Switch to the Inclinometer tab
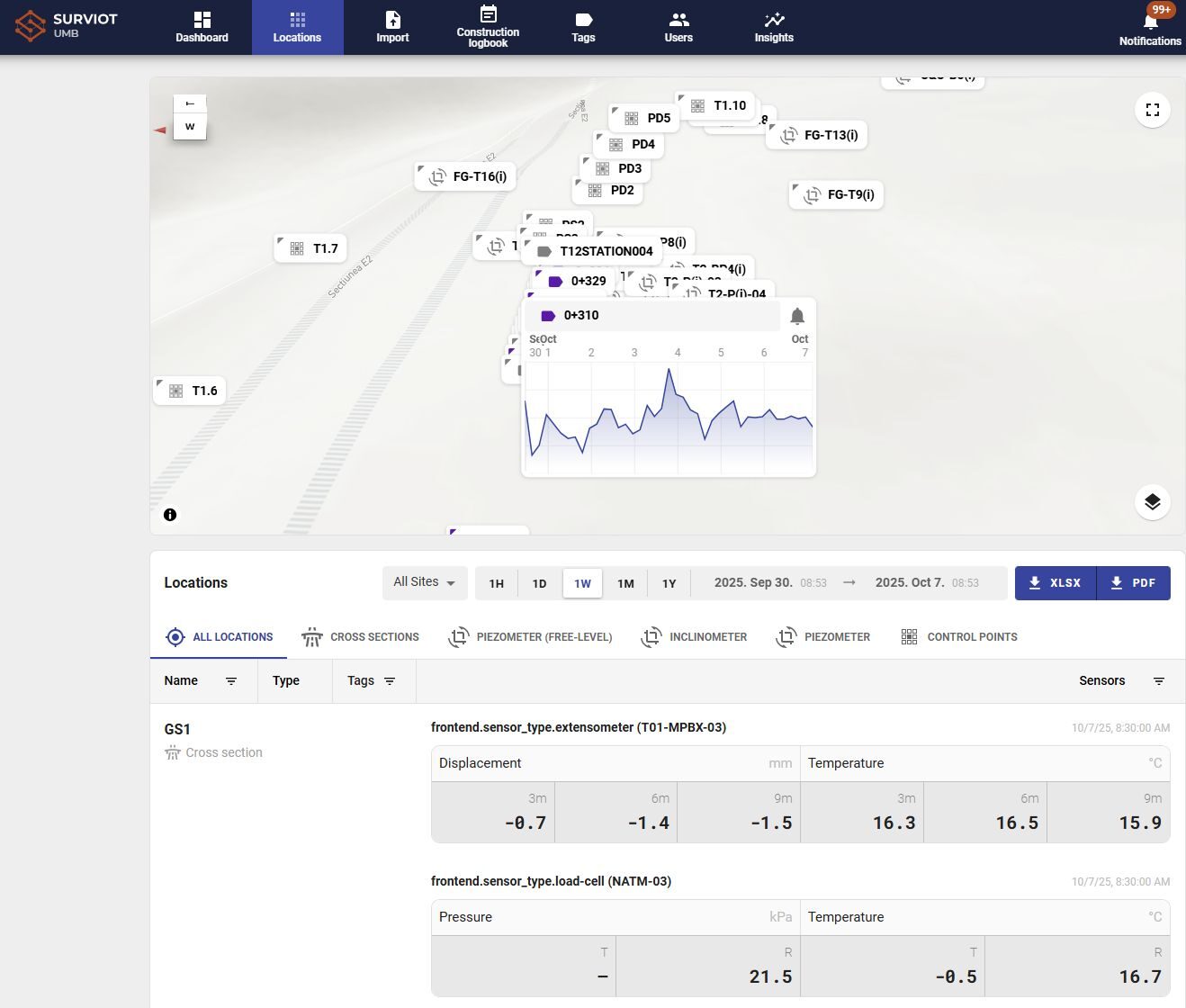1186x1008 pixels. 694,637
